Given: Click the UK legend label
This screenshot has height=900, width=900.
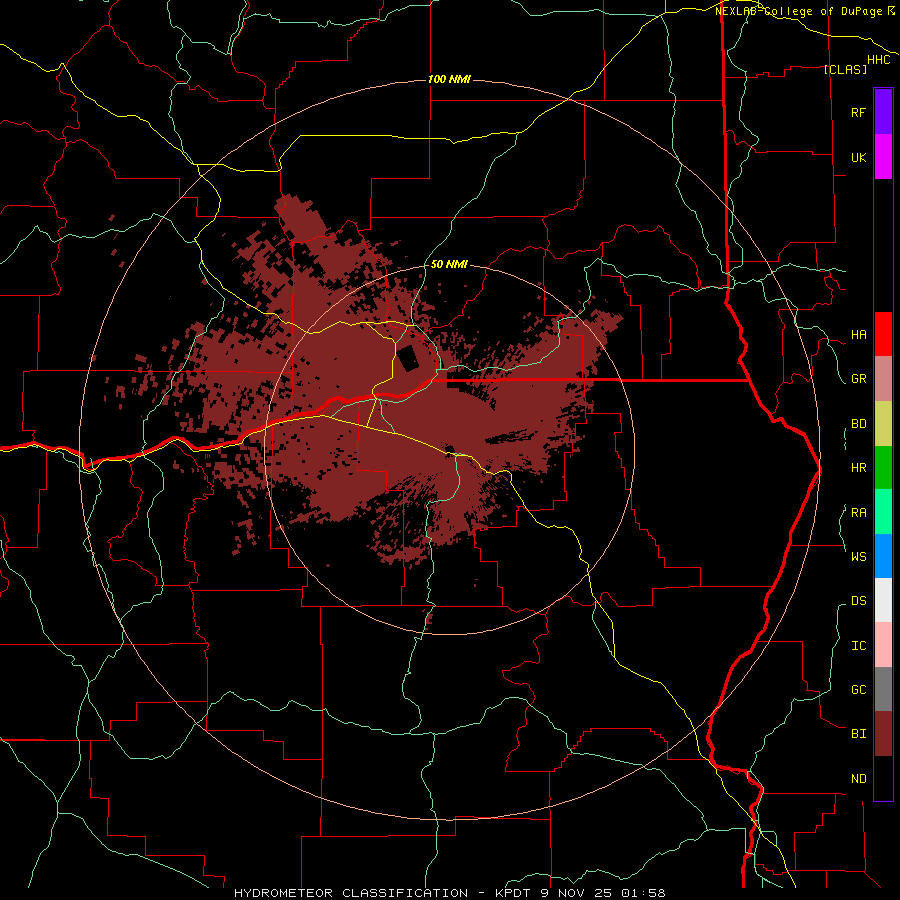Looking at the screenshot, I should [x=858, y=157].
